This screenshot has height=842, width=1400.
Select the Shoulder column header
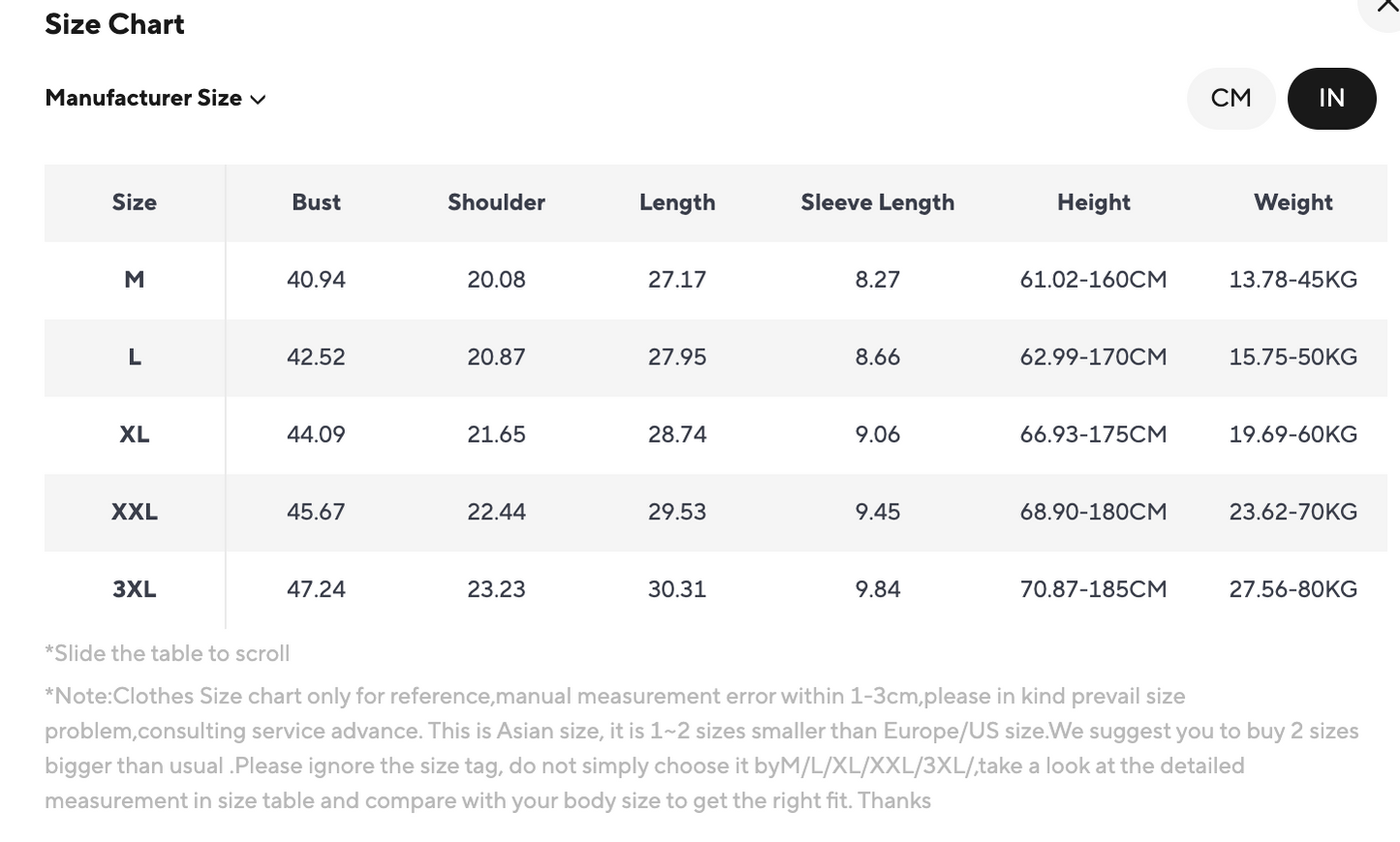pyautogui.click(x=496, y=203)
